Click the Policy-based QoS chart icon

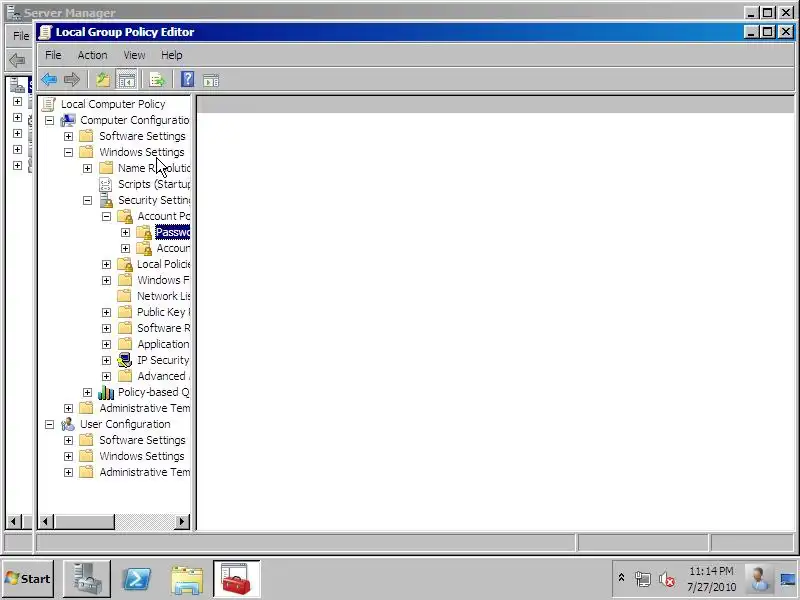(106, 392)
